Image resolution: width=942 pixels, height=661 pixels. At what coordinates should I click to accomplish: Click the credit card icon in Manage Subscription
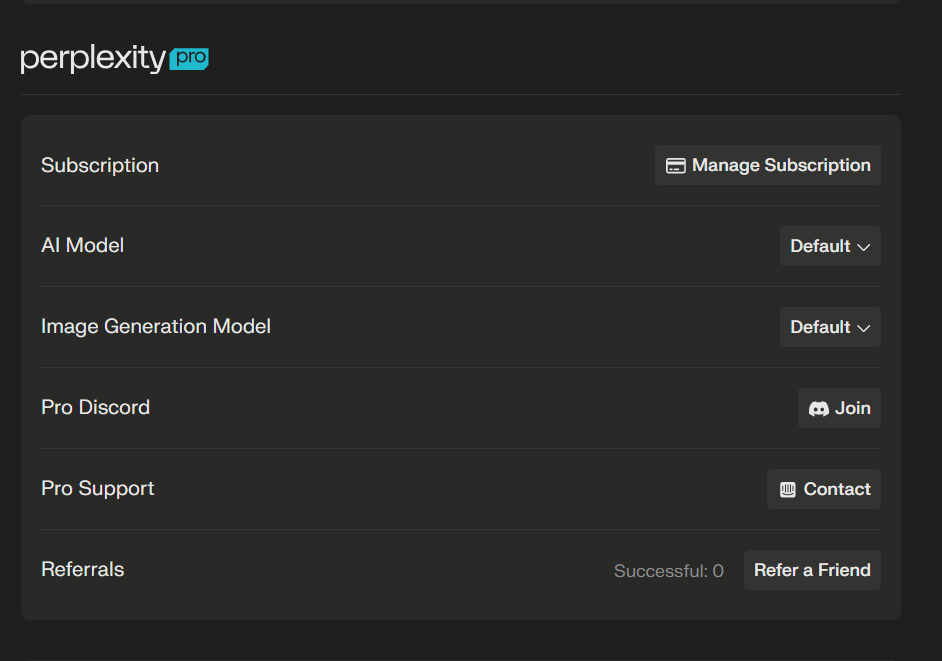point(676,166)
